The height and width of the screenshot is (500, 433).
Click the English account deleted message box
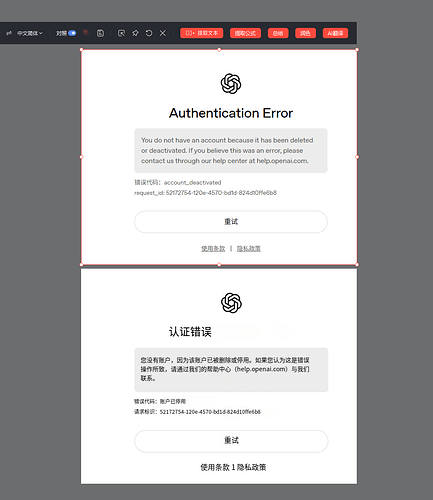coord(231,150)
